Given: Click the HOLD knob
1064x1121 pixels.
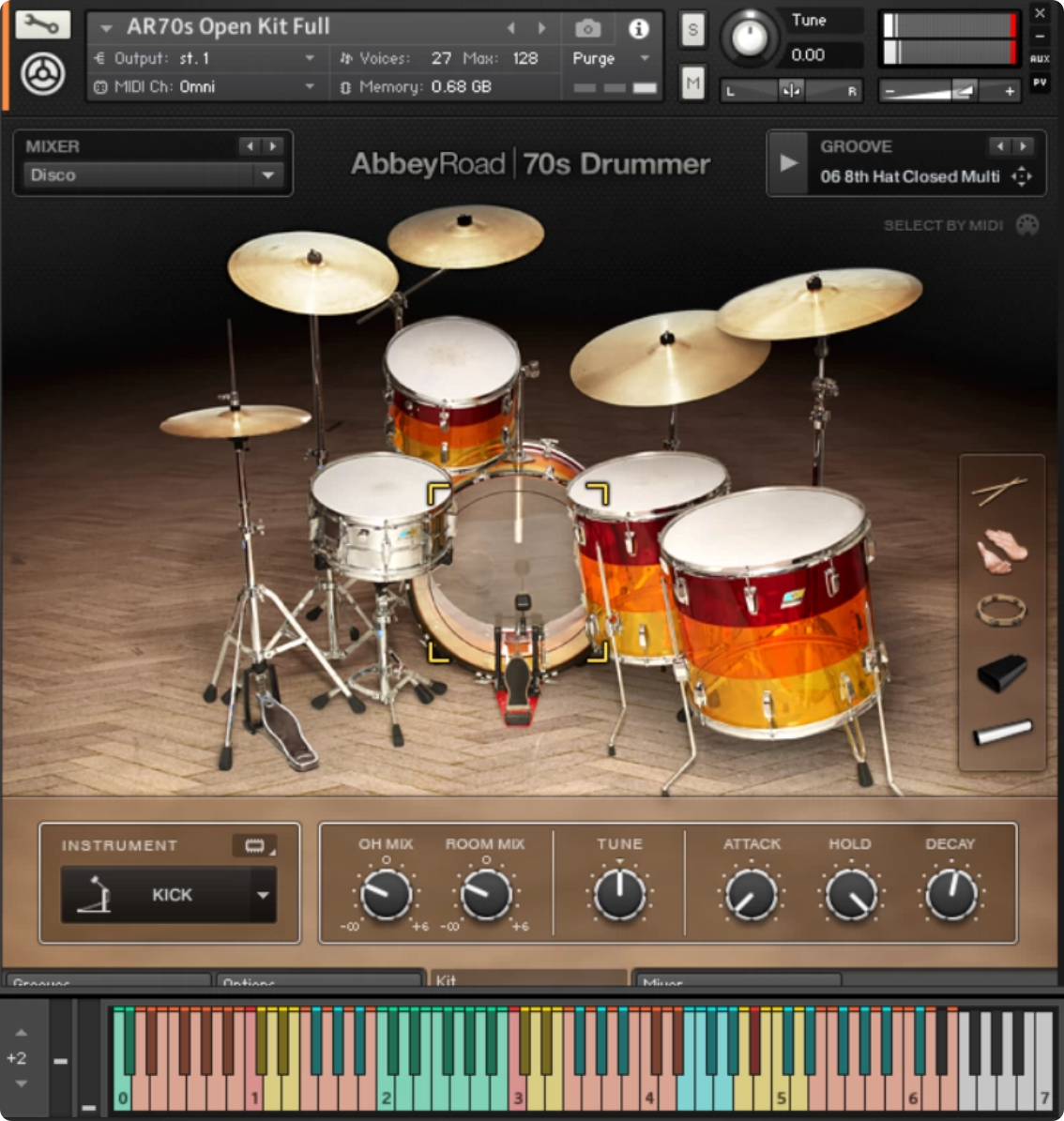Looking at the screenshot, I should (x=851, y=894).
